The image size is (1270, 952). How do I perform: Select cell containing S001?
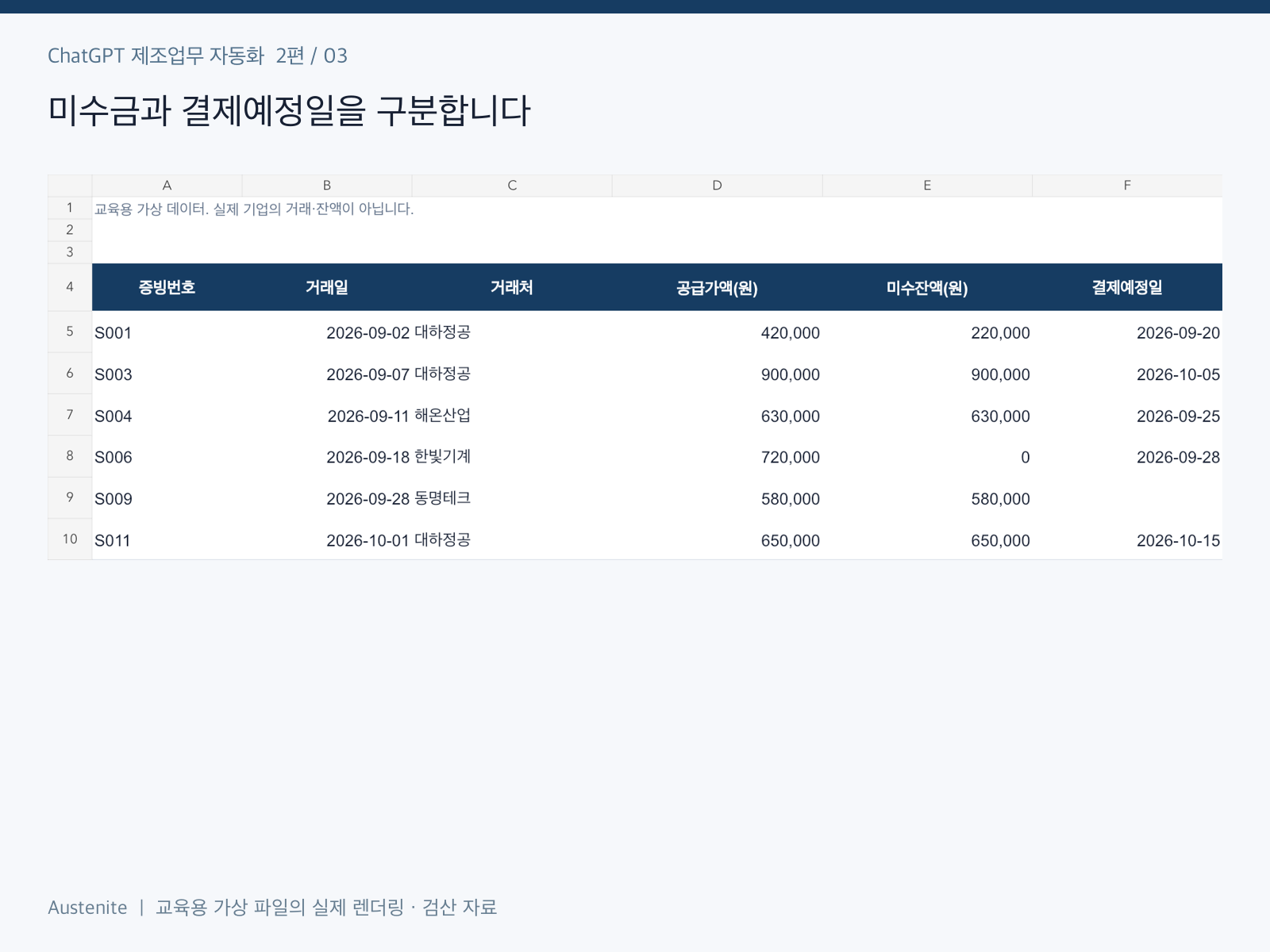pos(167,332)
